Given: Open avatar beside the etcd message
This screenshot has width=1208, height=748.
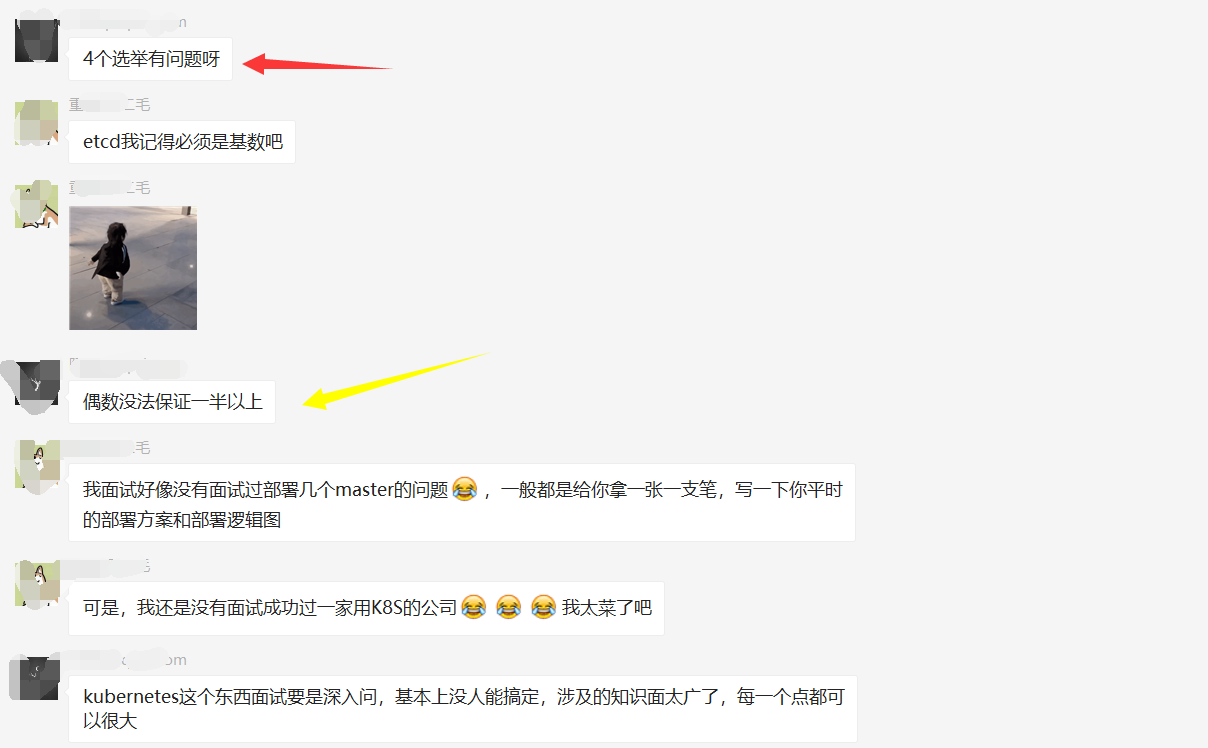Looking at the screenshot, I should point(37,122).
